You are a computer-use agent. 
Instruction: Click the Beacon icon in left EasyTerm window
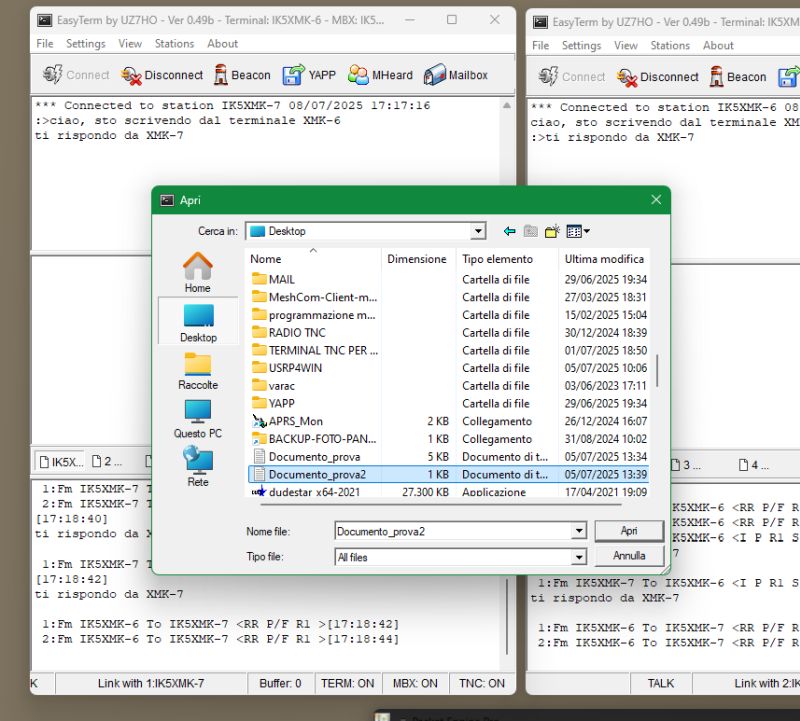click(220, 75)
